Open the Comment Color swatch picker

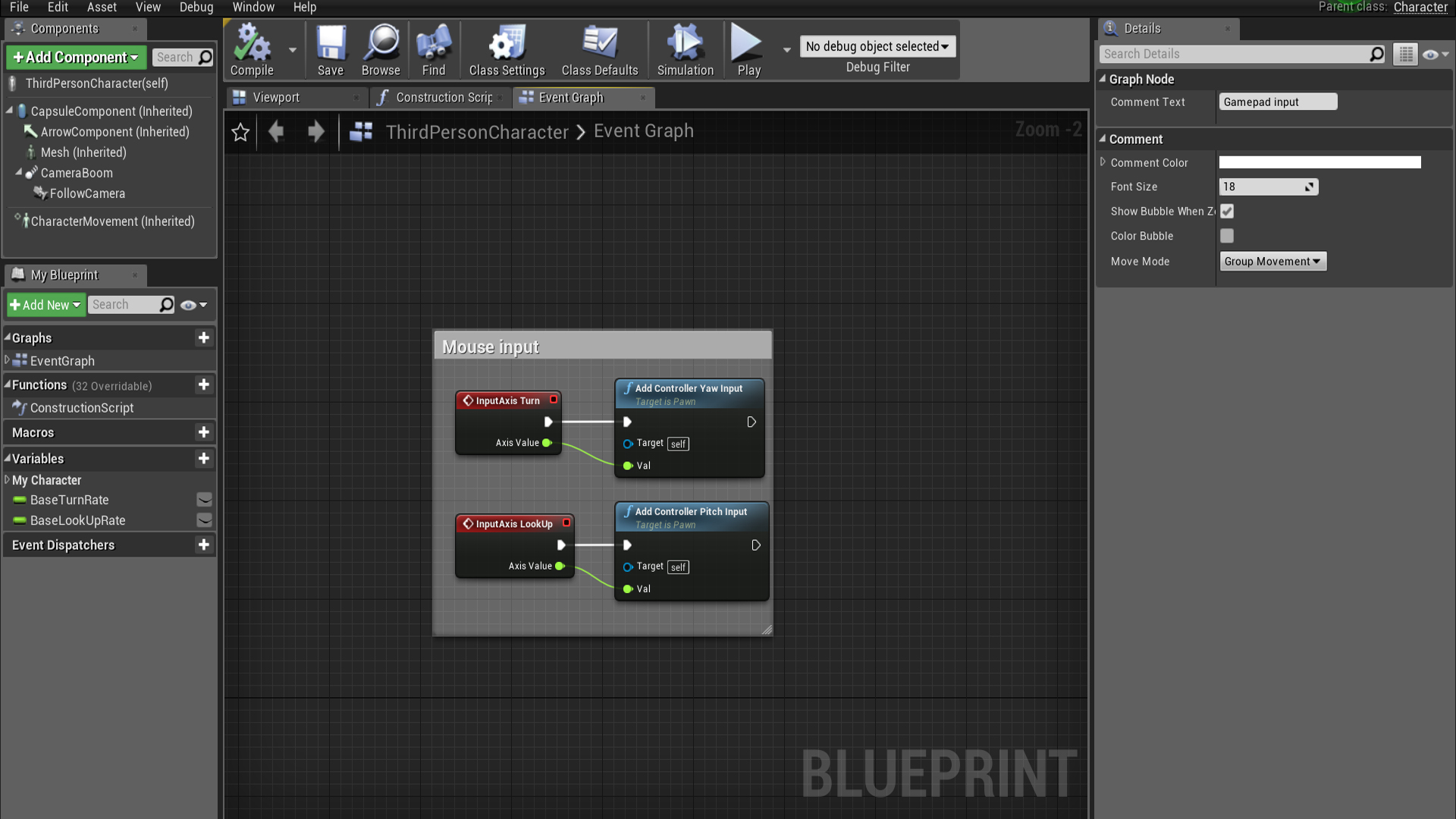1319,162
